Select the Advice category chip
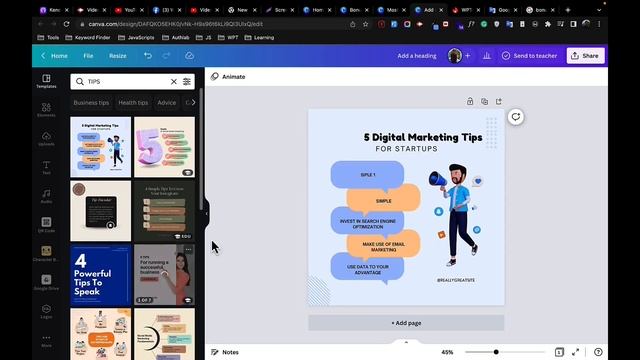The height and width of the screenshot is (360, 640). point(167,102)
